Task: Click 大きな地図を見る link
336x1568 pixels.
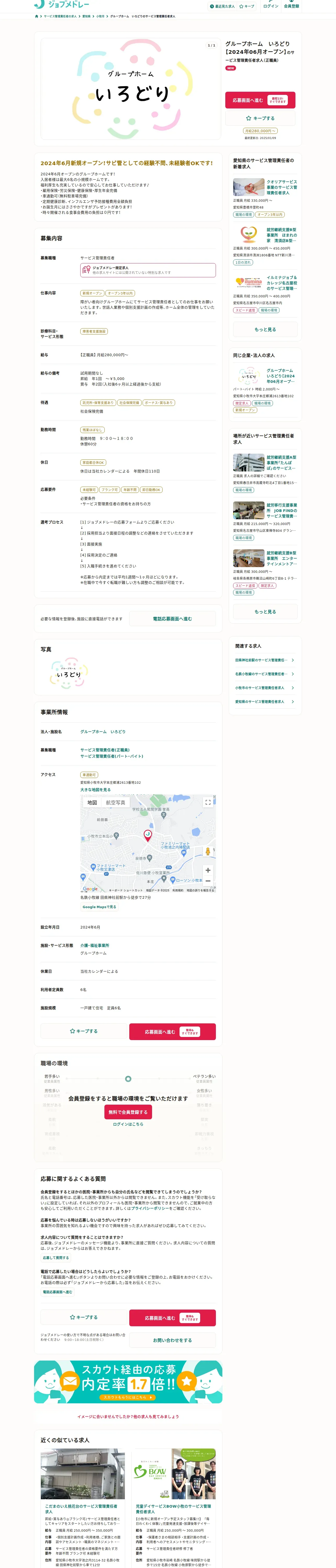Action: tap(96, 789)
